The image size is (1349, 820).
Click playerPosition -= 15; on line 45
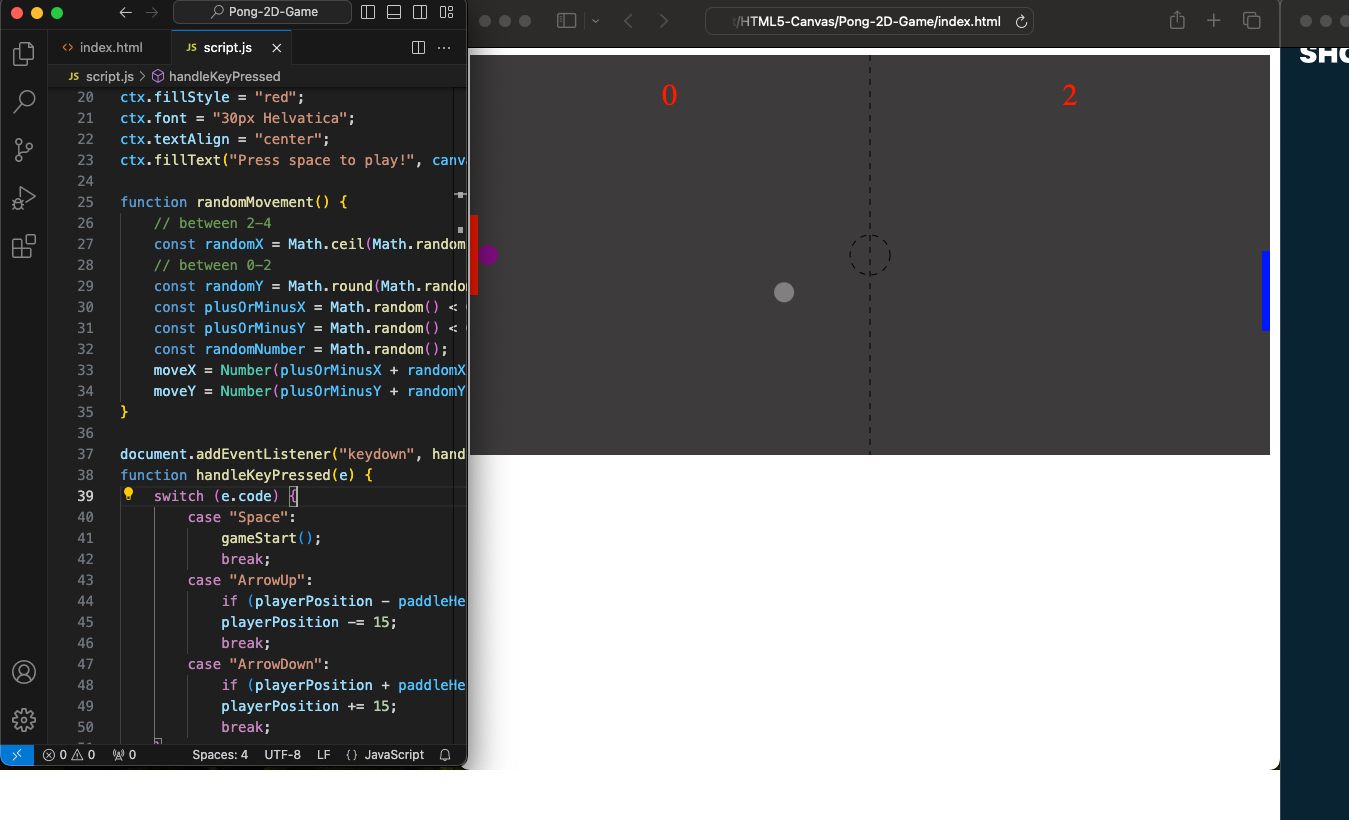tap(309, 622)
